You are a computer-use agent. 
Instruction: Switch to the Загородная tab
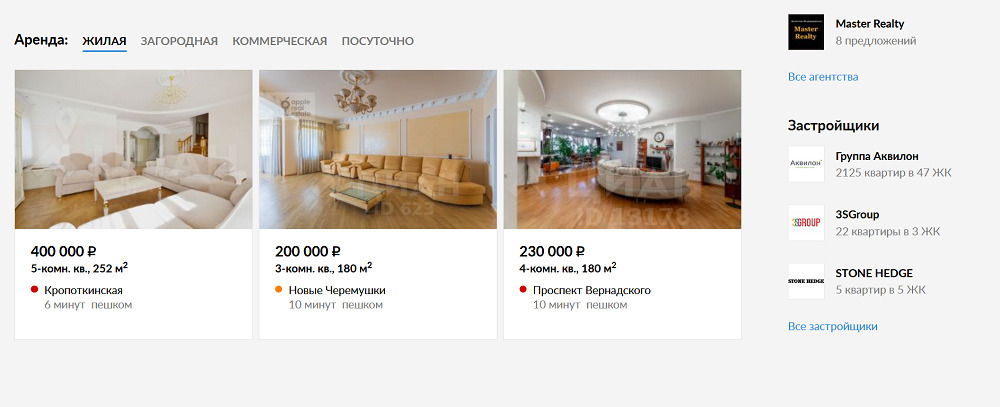coord(179,41)
